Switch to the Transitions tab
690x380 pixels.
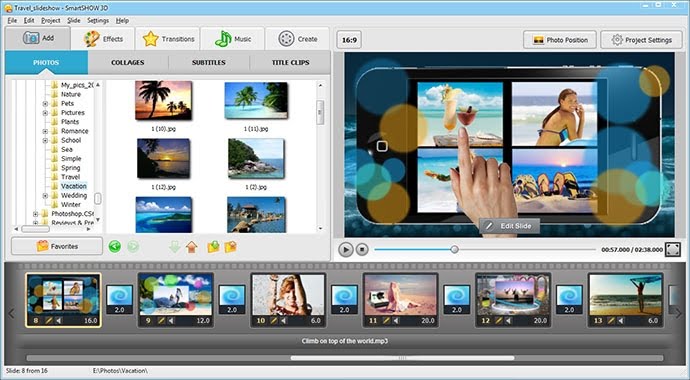(x=168, y=39)
